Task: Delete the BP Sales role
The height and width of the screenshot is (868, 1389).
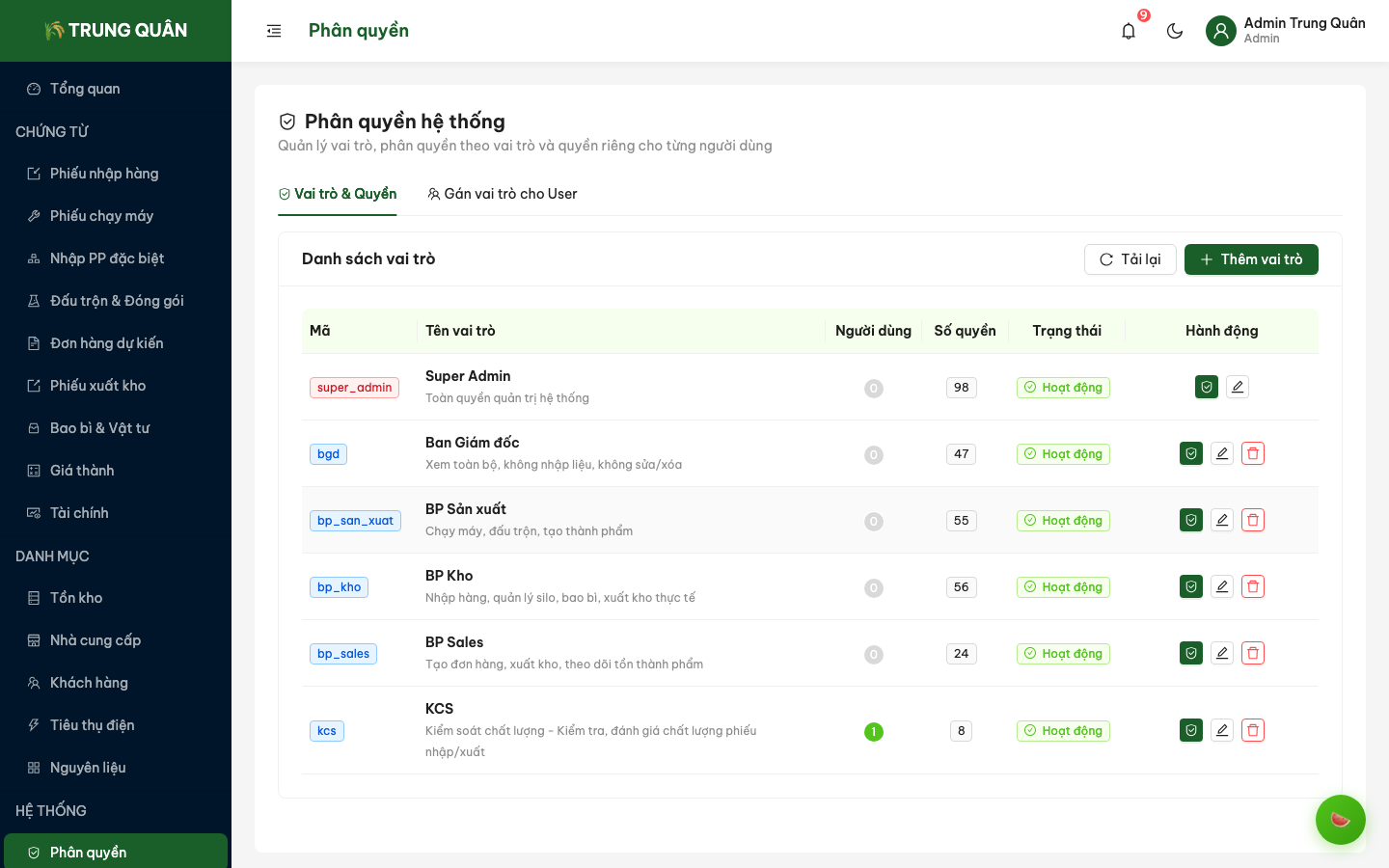Action: (x=1253, y=653)
